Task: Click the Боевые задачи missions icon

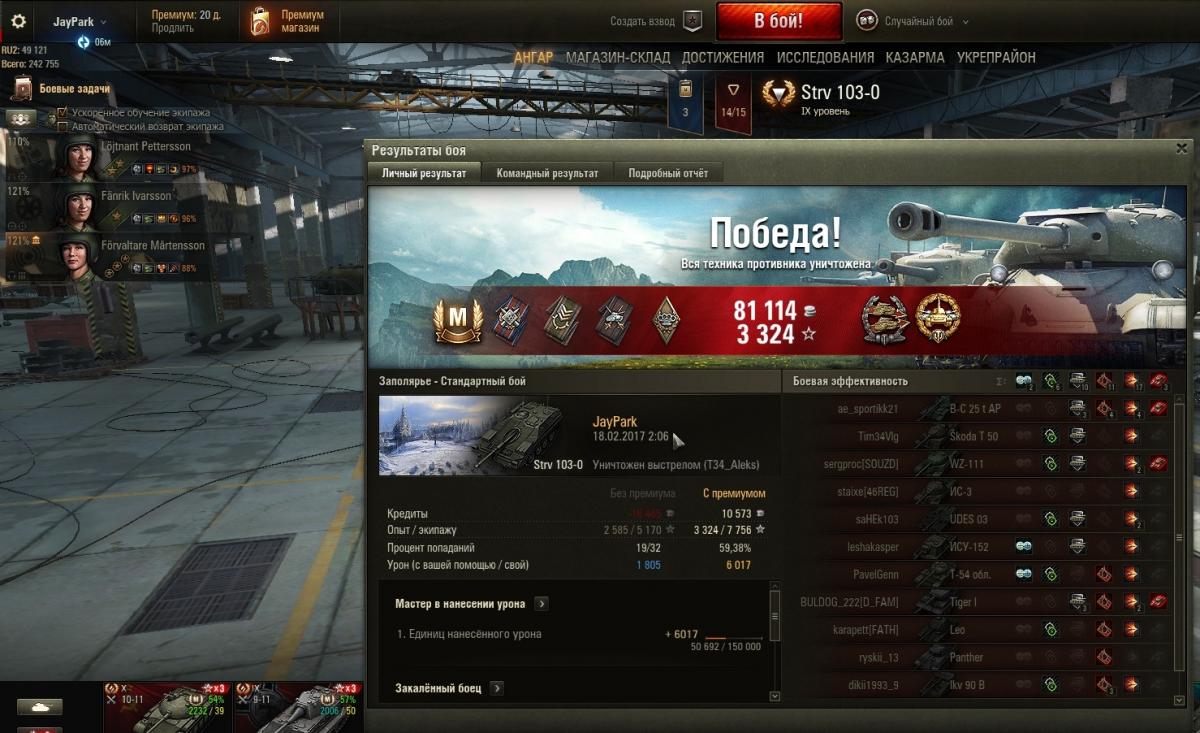Action: [22, 90]
